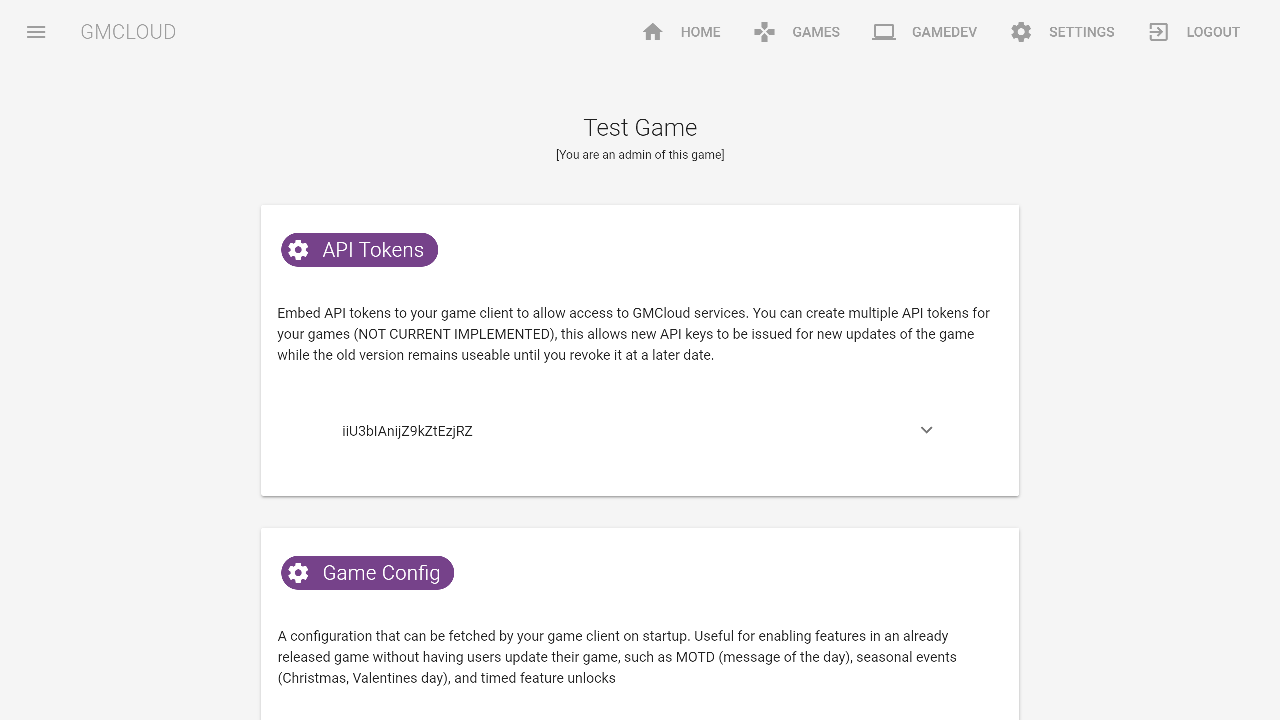Viewport: 1280px width, 720px height.
Task: Open SETTINGS from the navigation bar
Action: (1082, 31)
